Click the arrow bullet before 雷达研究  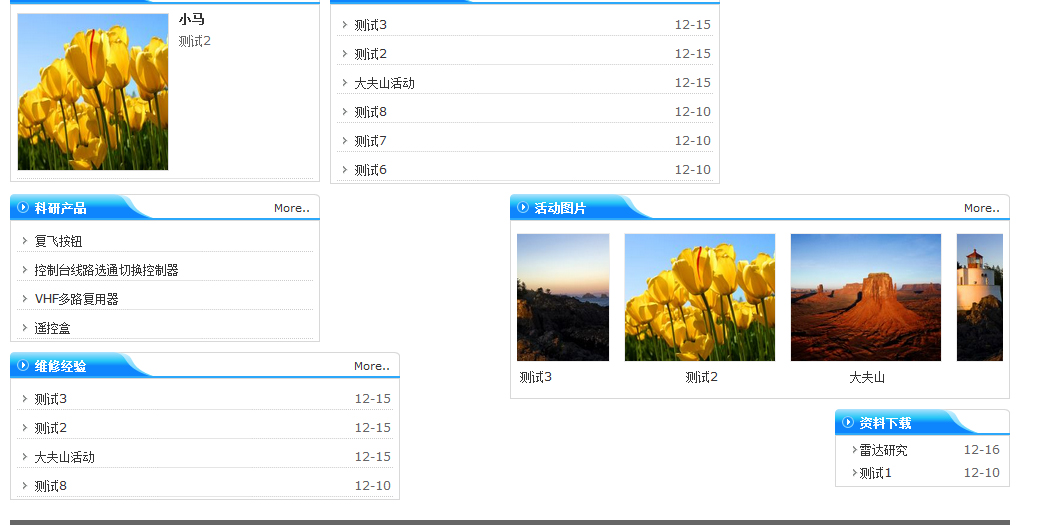point(854,450)
